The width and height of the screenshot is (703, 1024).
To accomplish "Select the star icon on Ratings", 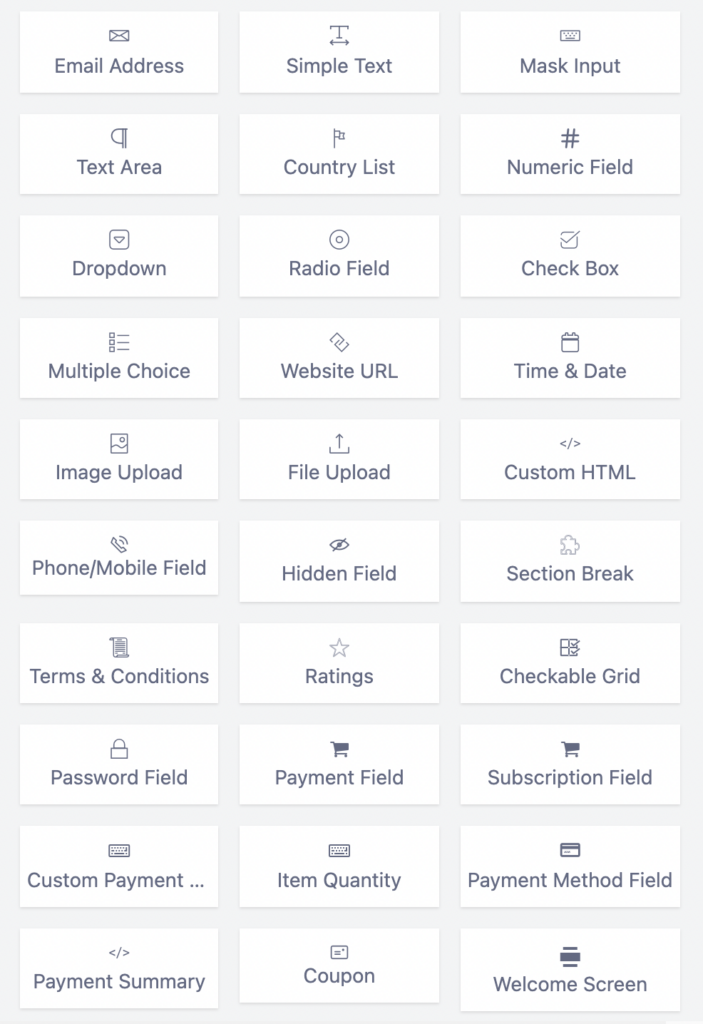I will coord(339,647).
